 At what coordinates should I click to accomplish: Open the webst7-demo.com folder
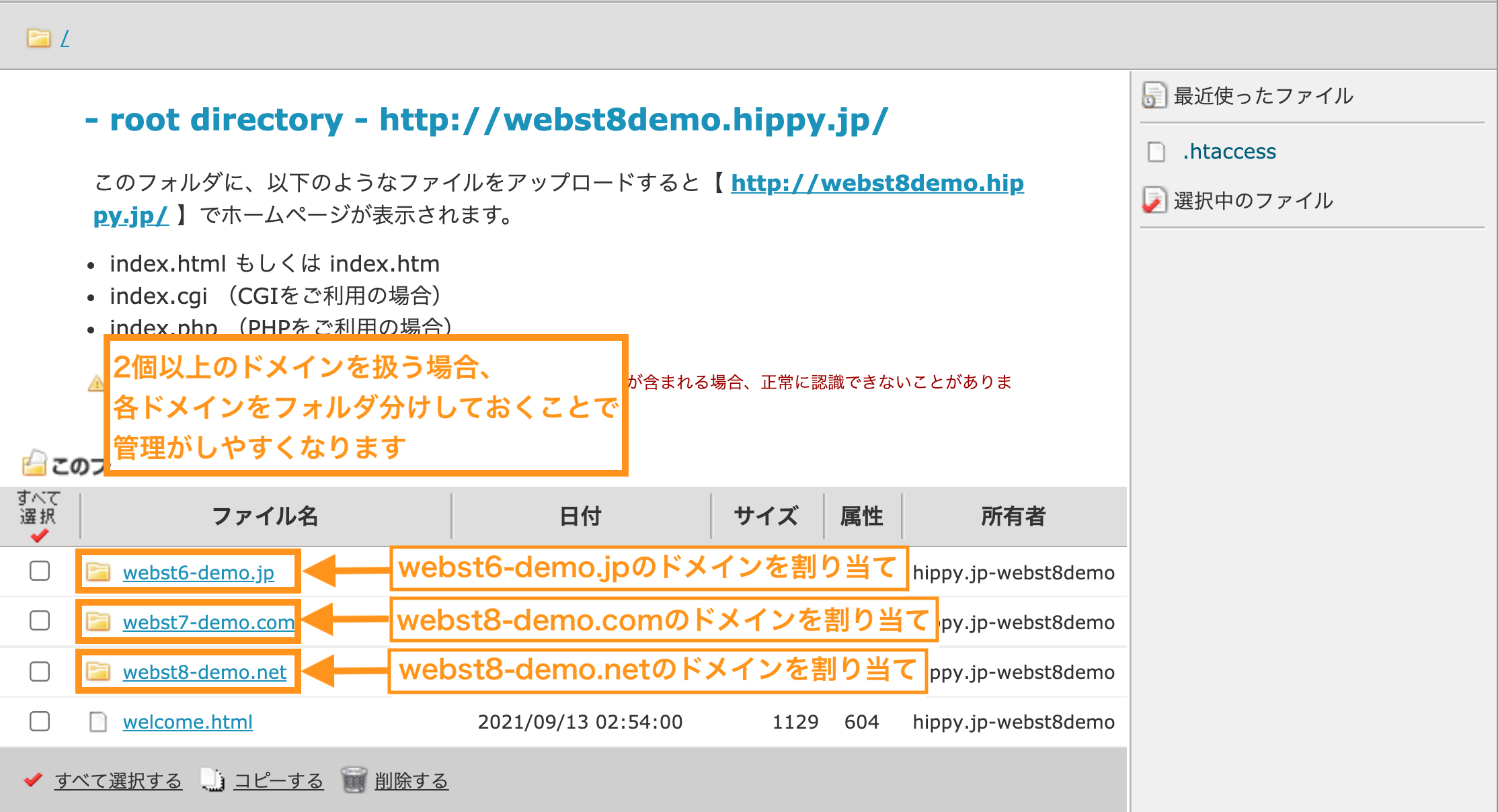[x=208, y=622]
